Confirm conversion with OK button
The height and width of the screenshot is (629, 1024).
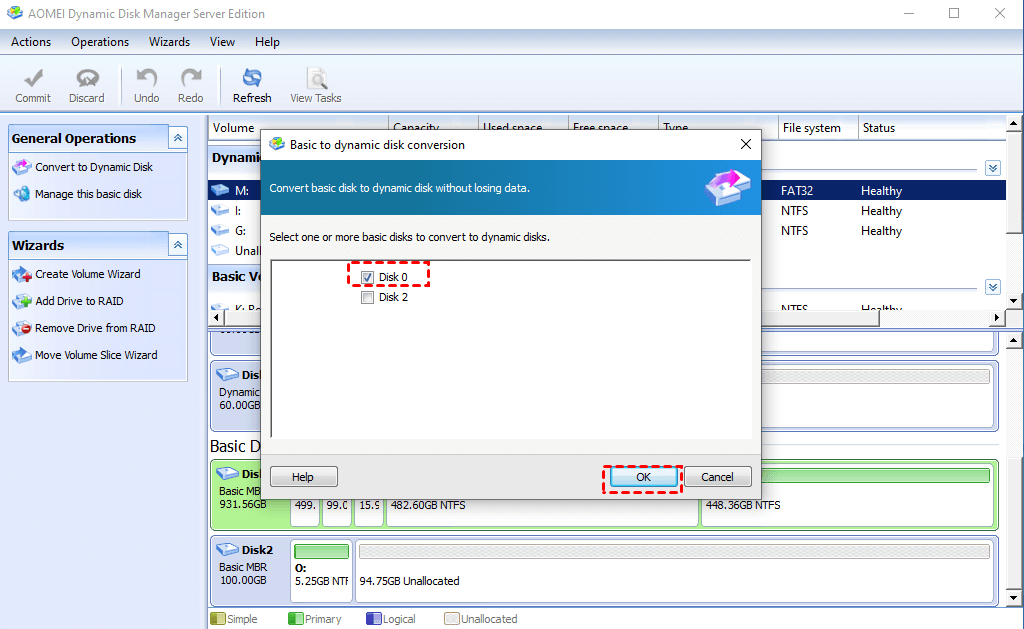pos(643,477)
